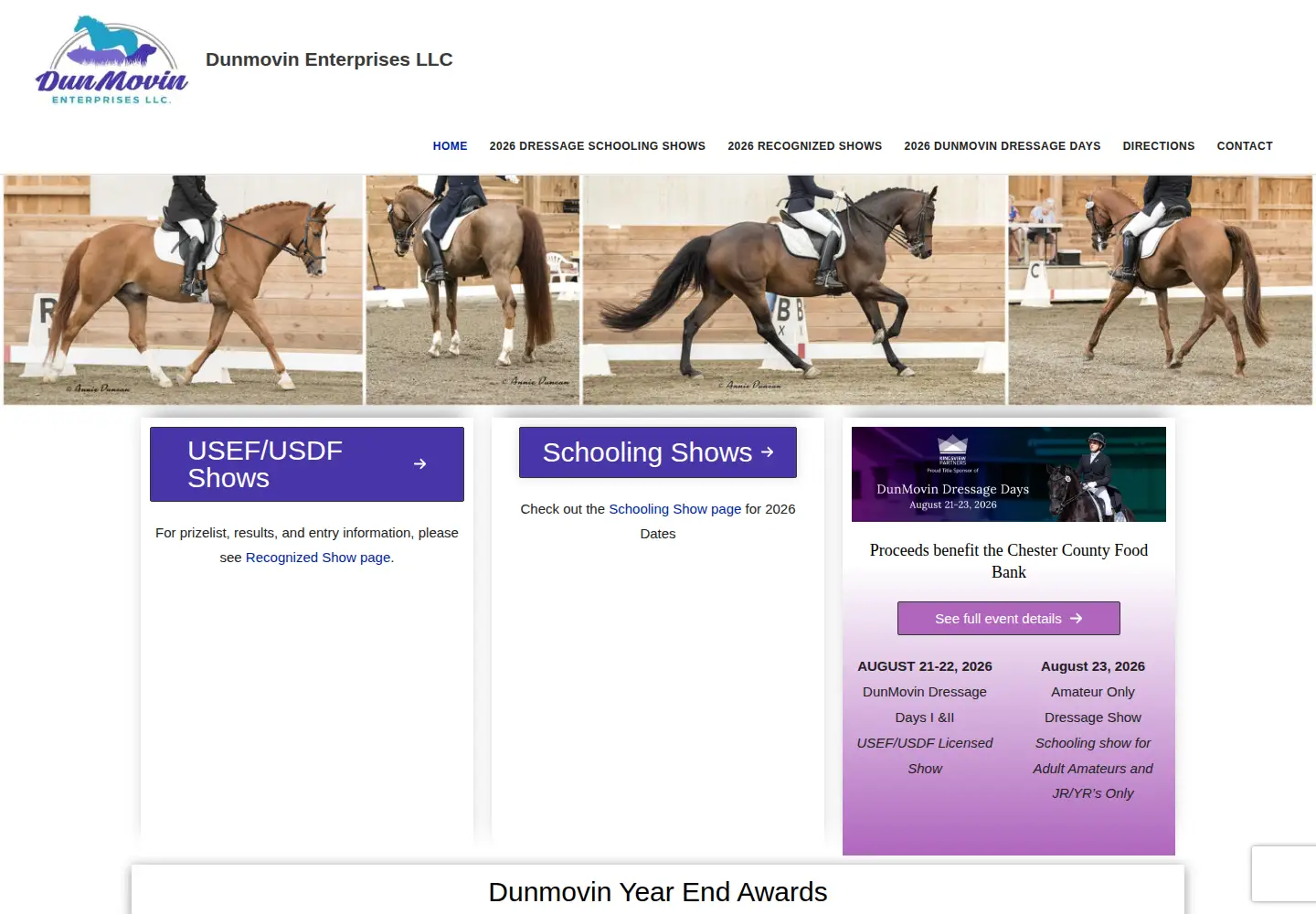Open the Contact page
This screenshot has width=1316, height=914.
pyautogui.click(x=1245, y=146)
